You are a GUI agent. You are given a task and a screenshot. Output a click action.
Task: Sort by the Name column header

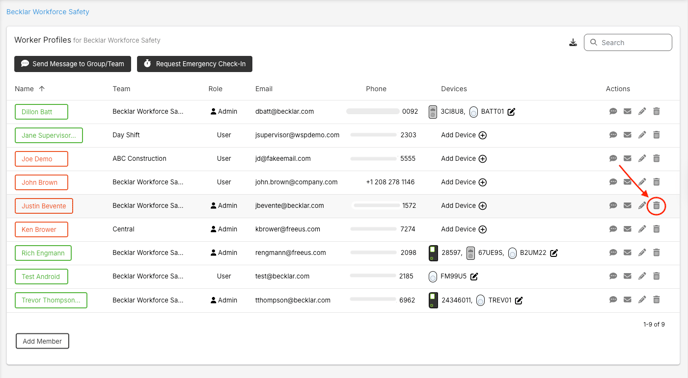pyautogui.click(x=24, y=89)
